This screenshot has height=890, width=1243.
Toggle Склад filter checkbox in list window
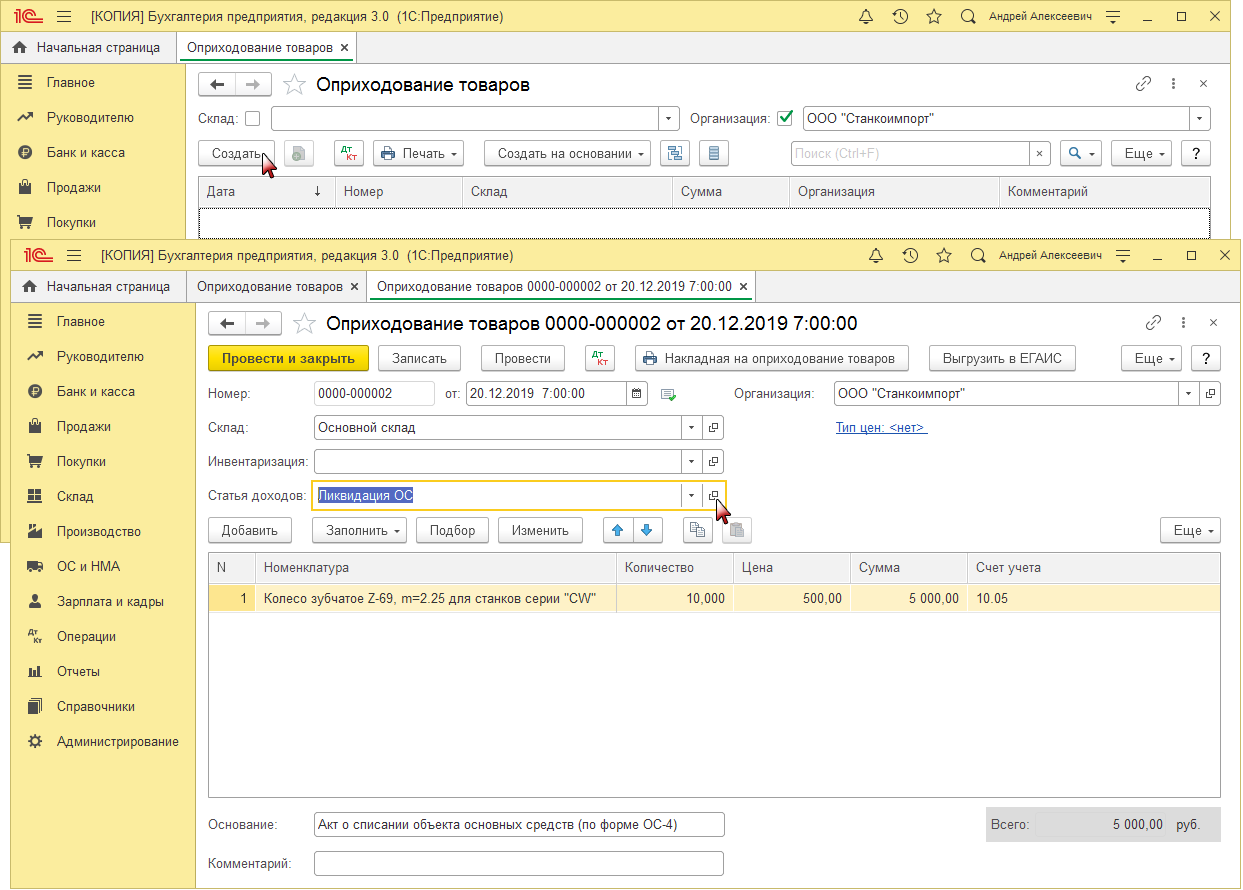pyautogui.click(x=252, y=118)
